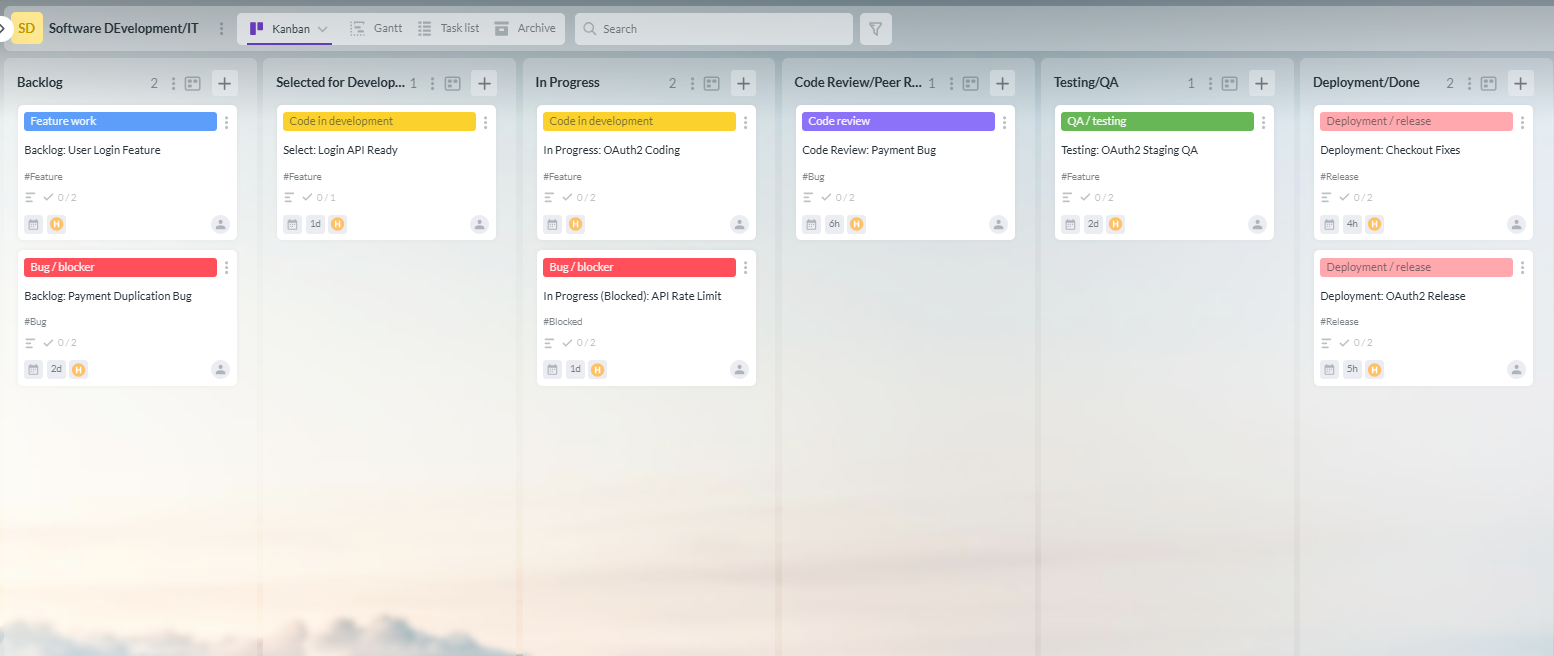
Task: Click the assignee avatar icon on Code Review Payment Bug card
Action: (x=998, y=225)
